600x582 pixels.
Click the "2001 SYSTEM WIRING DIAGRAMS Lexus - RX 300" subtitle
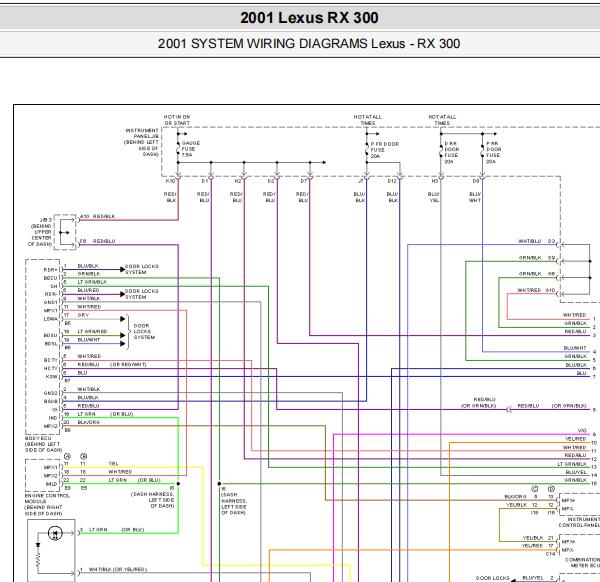pyautogui.click(x=309, y=44)
